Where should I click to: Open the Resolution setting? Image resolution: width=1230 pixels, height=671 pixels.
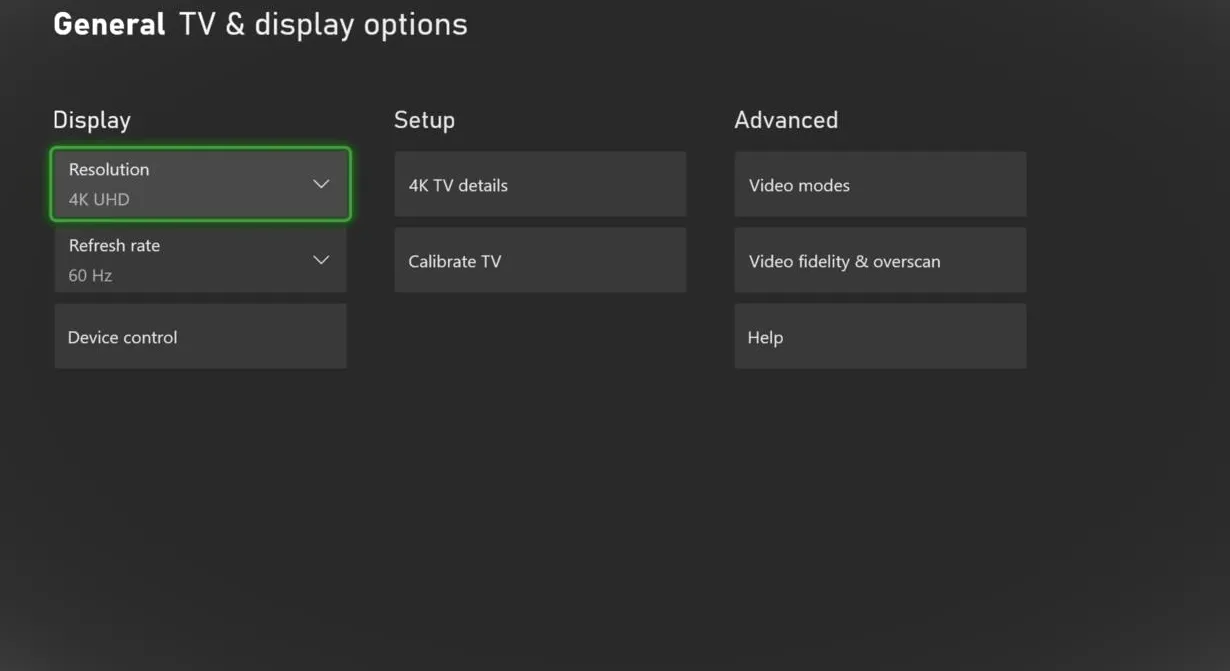[200, 184]
